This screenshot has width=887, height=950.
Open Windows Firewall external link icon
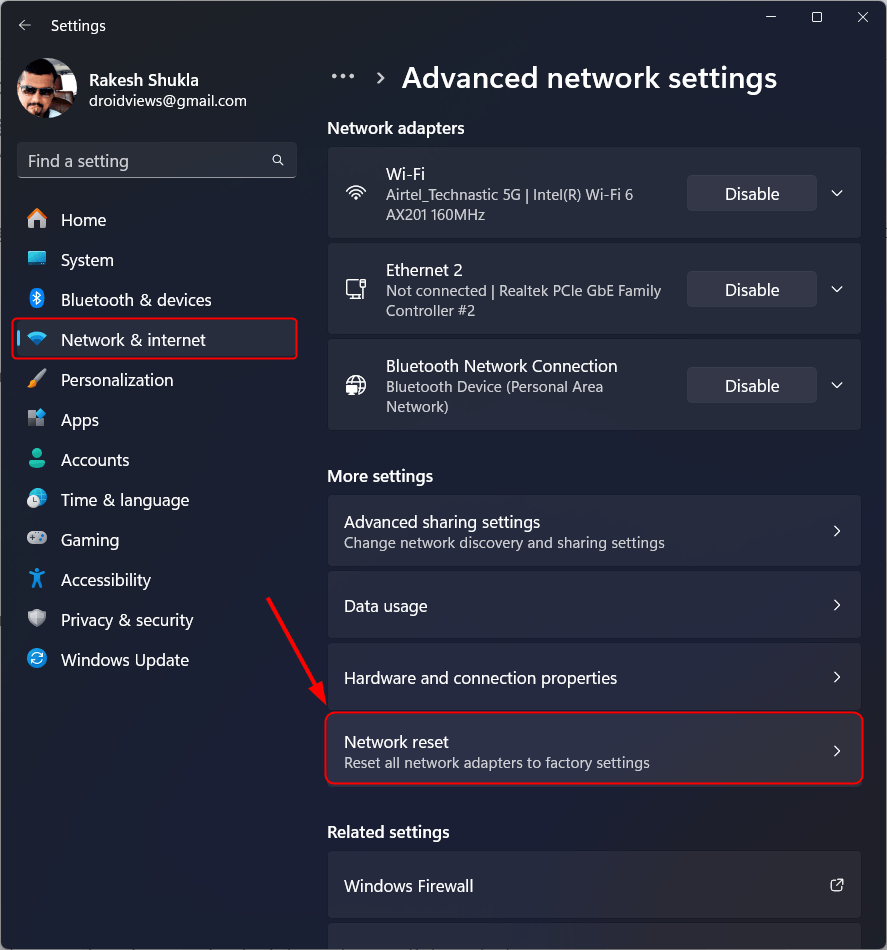(x=837, y=885)
